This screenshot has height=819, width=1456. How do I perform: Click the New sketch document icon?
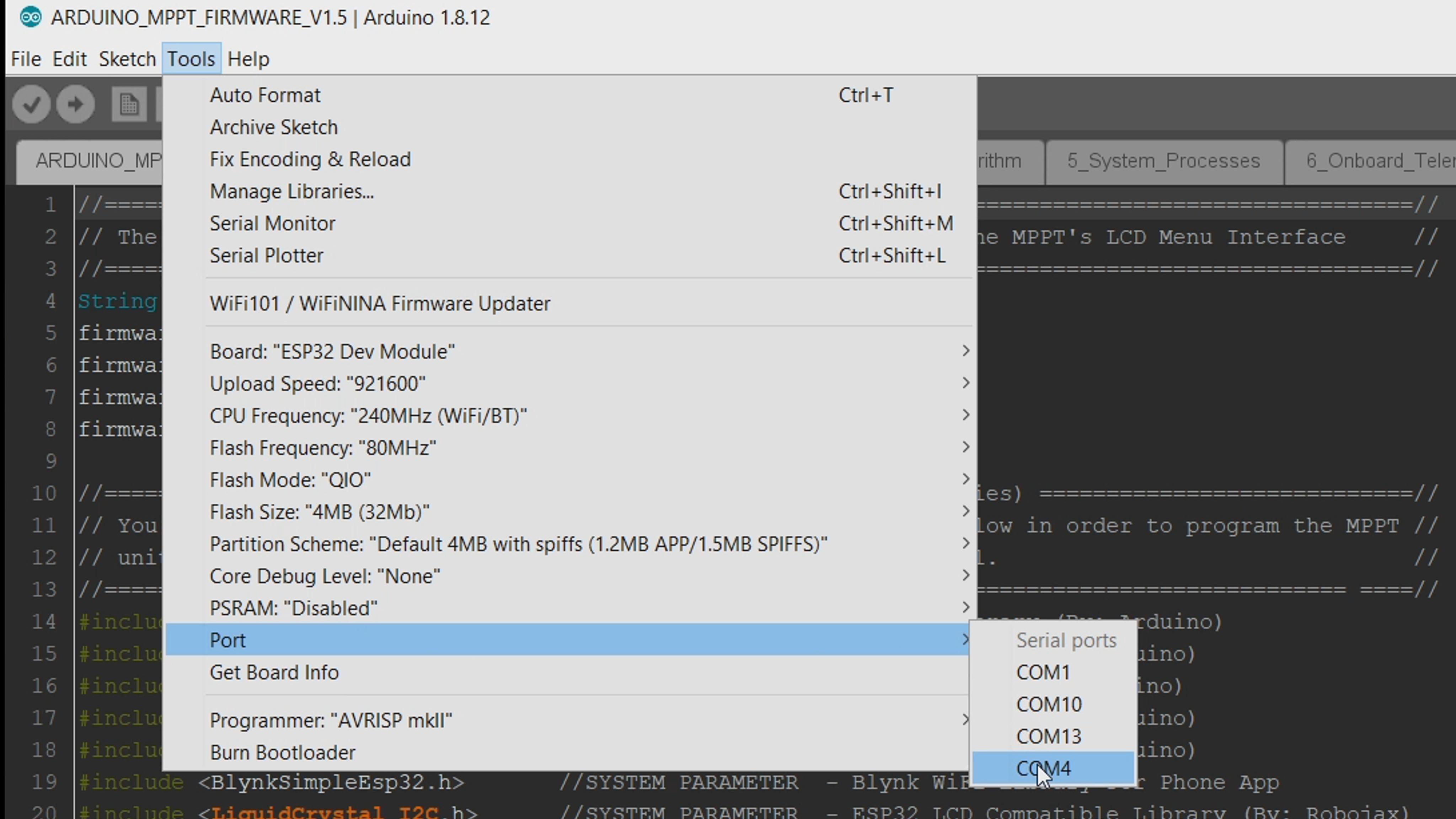point(129,104)
